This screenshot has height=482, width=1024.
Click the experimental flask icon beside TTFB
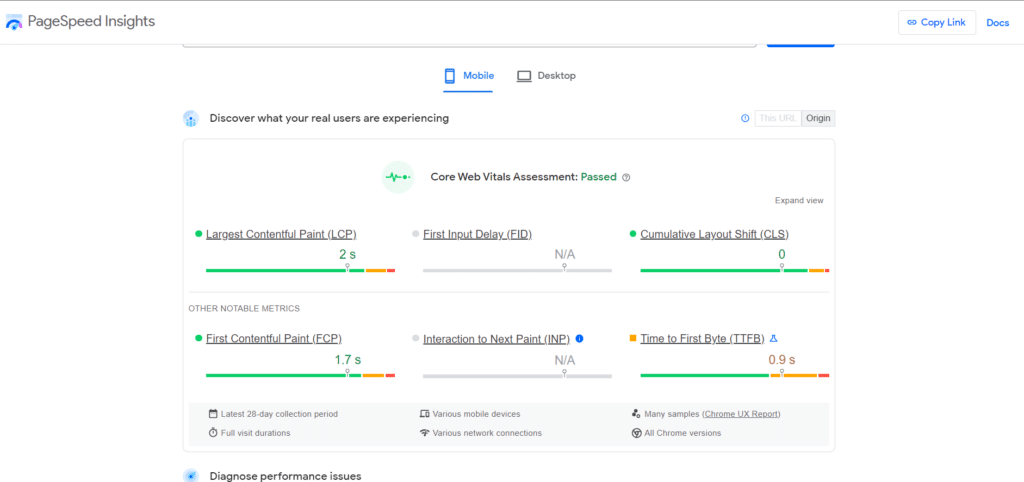[774, 338]
